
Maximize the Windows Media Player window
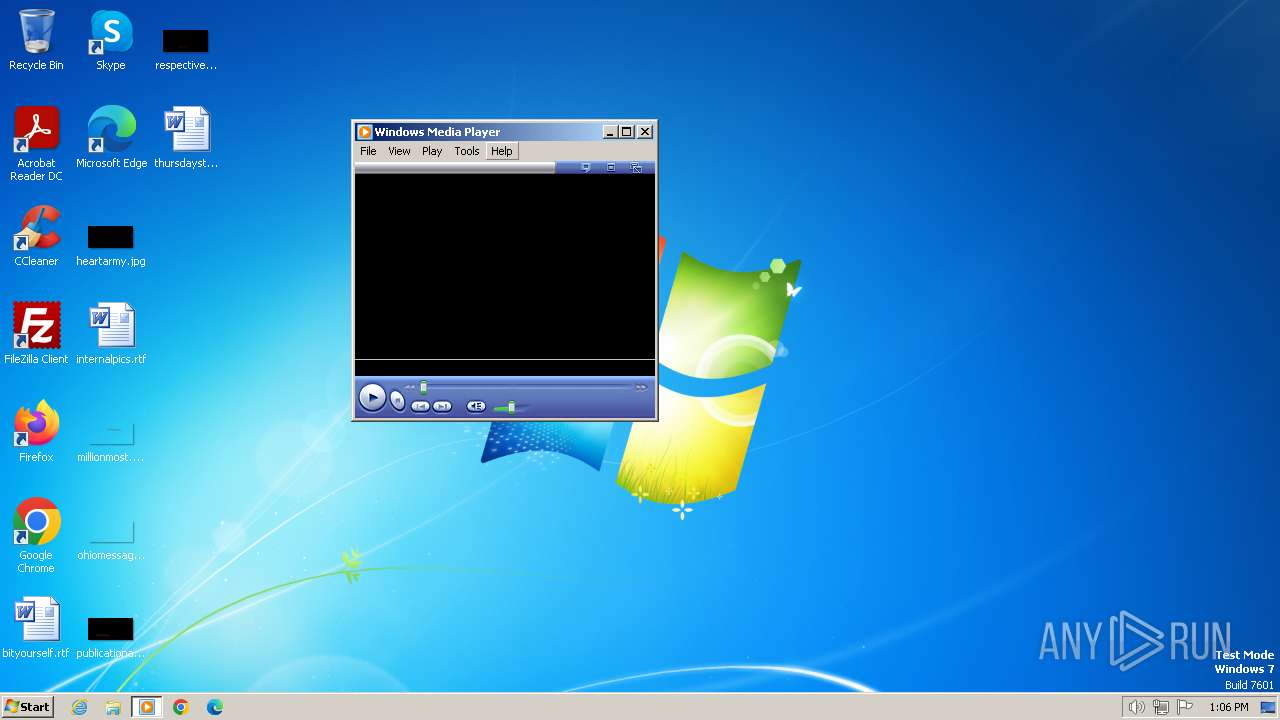tap(627, 132)
